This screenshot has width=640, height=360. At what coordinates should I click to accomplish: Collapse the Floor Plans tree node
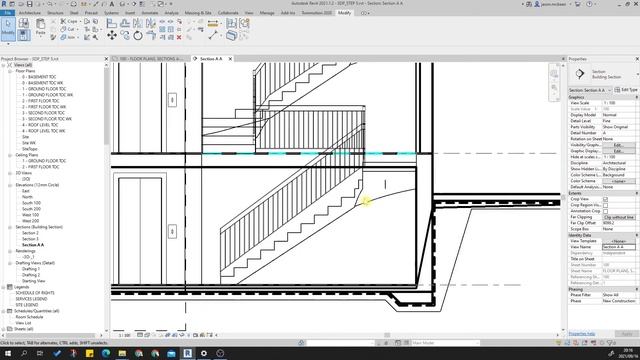point(10,71)
